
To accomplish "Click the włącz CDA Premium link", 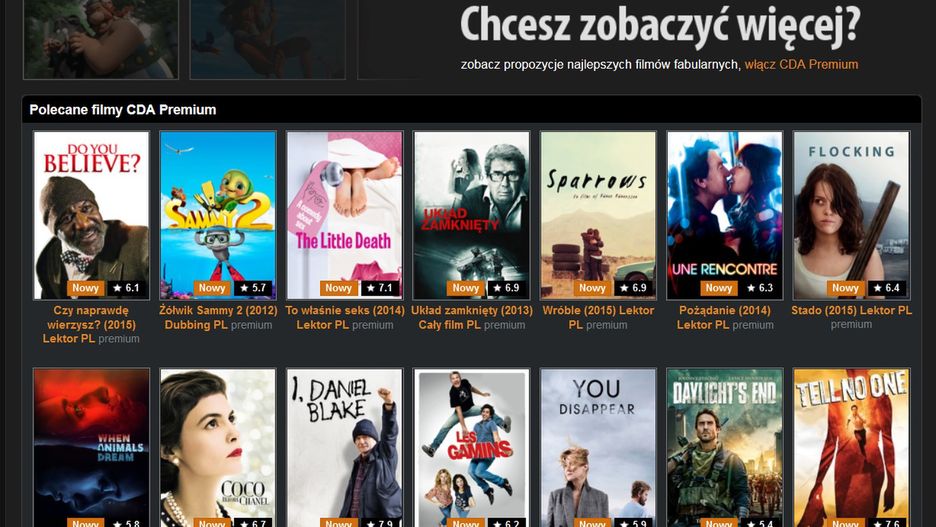I will [x=801, y=64].
